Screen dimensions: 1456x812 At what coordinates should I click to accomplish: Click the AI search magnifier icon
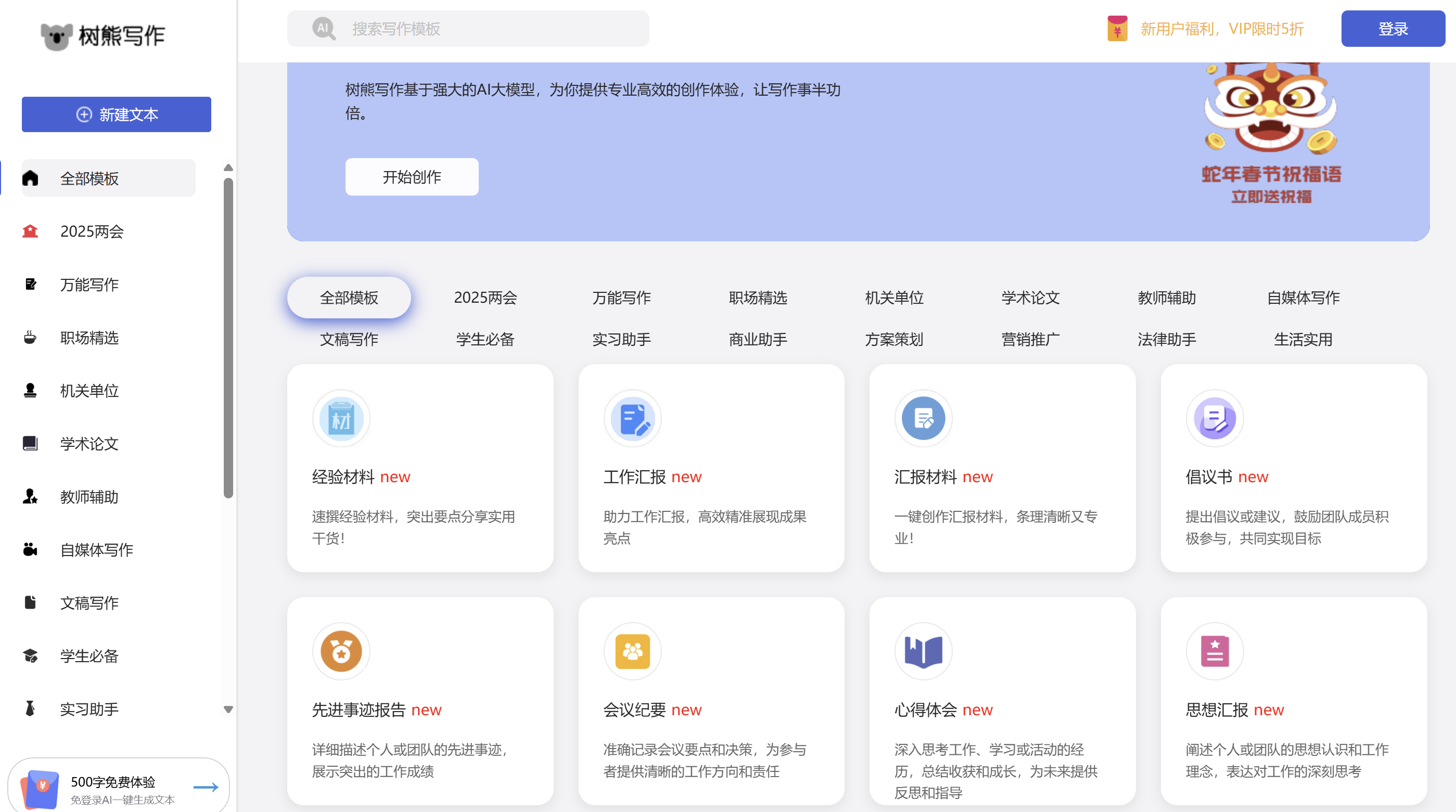click(x=324, y=28)
